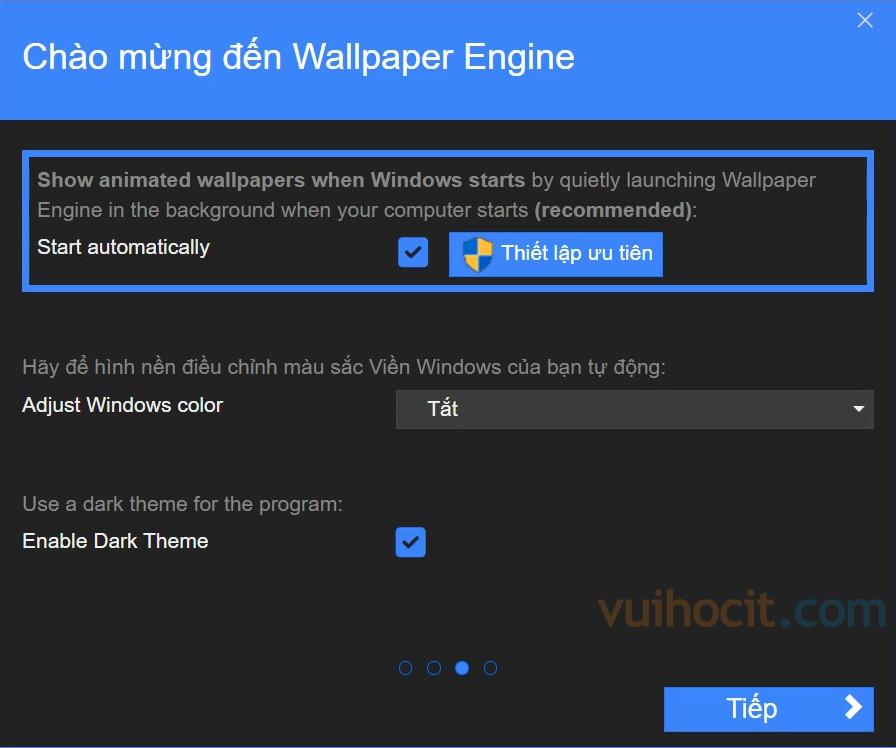
Task: Click the vuihocit.com watermark
Action: pyautogui.click(x=741, y=610)
